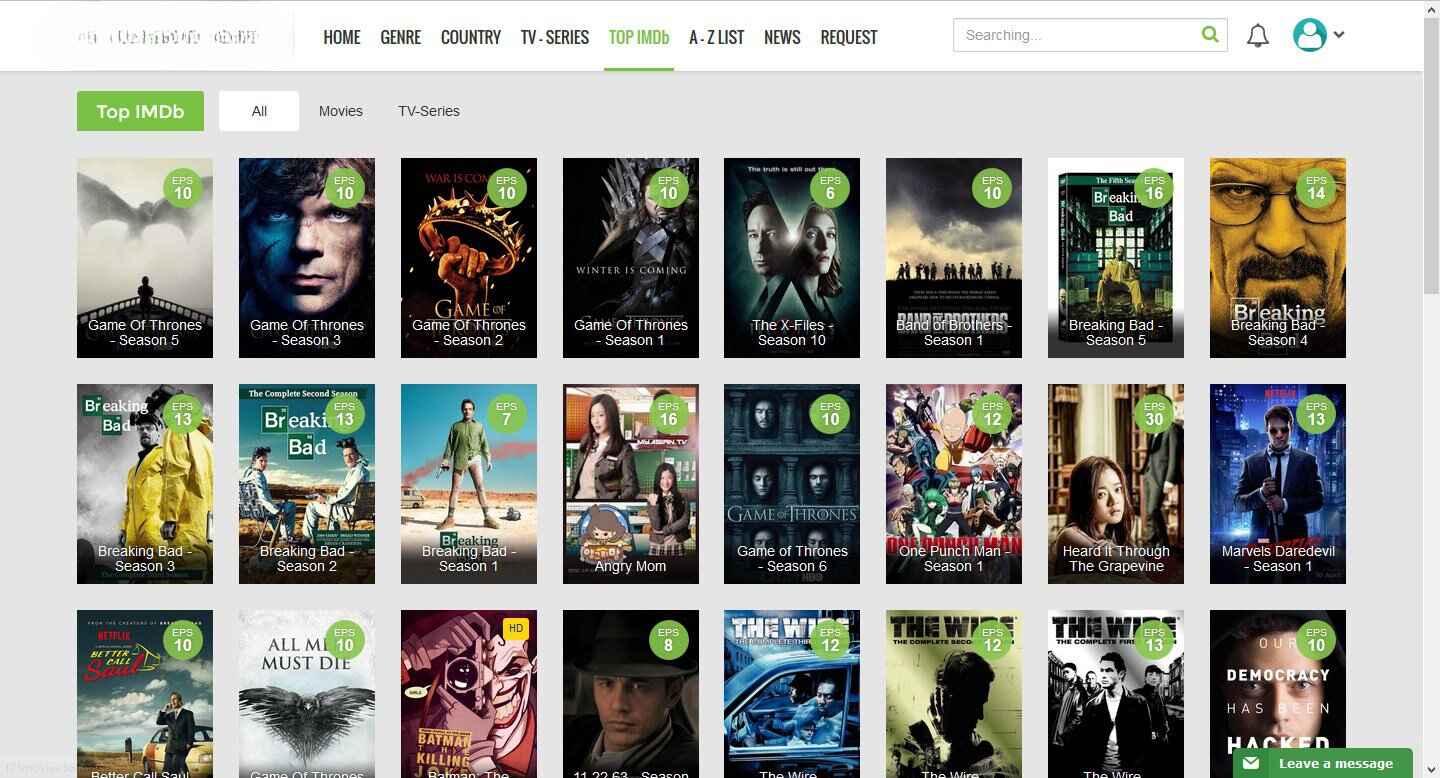Click the green Top IMDb heading button
Screen dimensions: 1440x778
click(140, 111)
